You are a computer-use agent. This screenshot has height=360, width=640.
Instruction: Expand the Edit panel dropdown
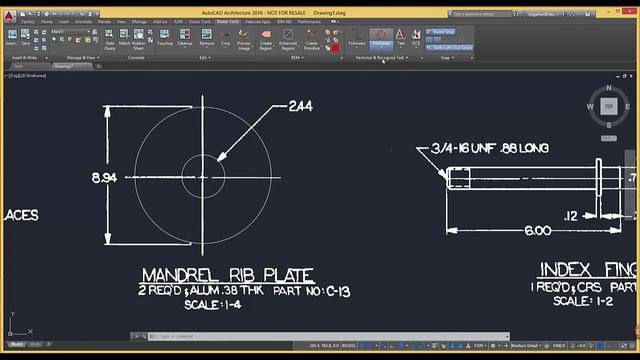[x=205, y=58]
